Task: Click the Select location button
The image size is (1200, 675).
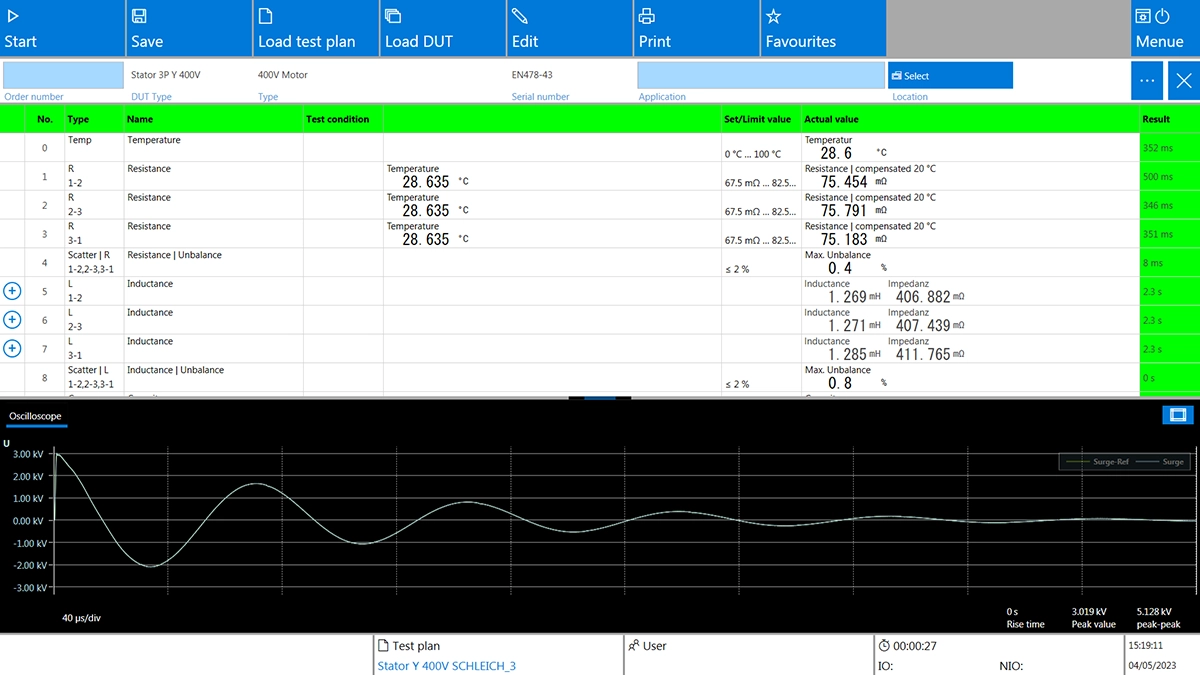Action: [949, 75]
